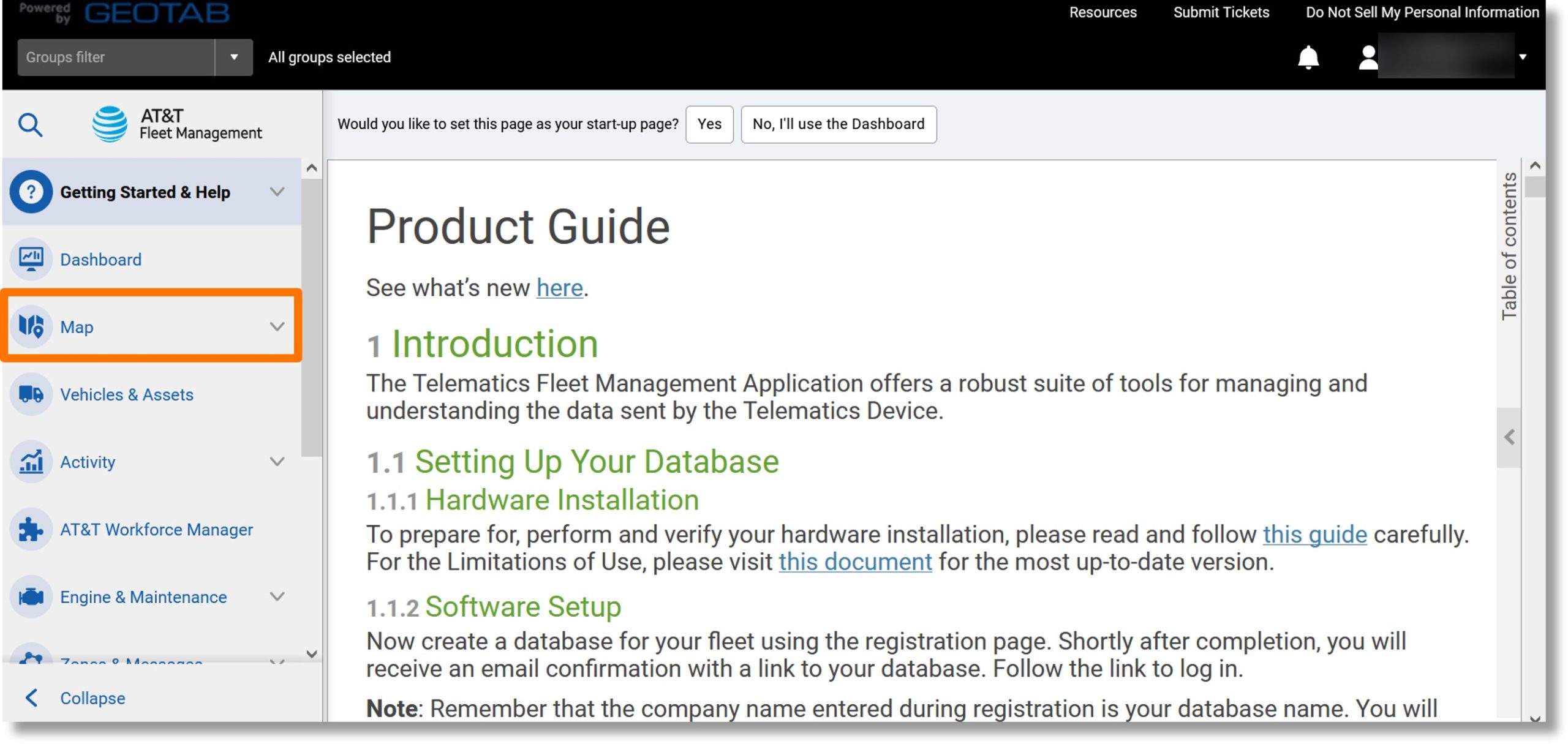Image resolution: width=1568 pixels, height=744 pixels.
Task: Click the Vehicles & Assets icon
Action: point(30,393)
